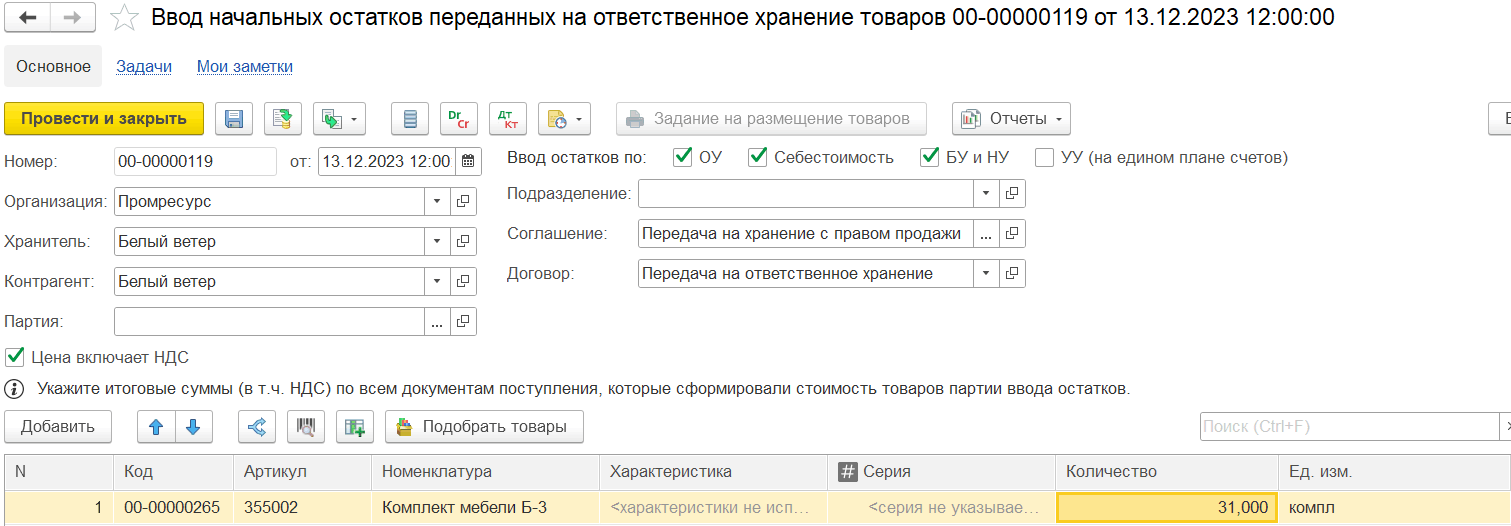This screenshot has height=526, width=1511.
Task: Add document to favorites star
Action: click(124, 18)
